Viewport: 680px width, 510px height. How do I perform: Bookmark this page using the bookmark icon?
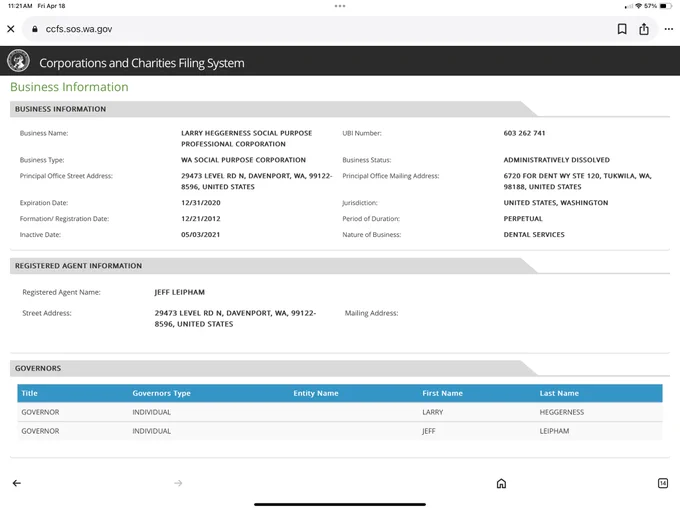622,29
